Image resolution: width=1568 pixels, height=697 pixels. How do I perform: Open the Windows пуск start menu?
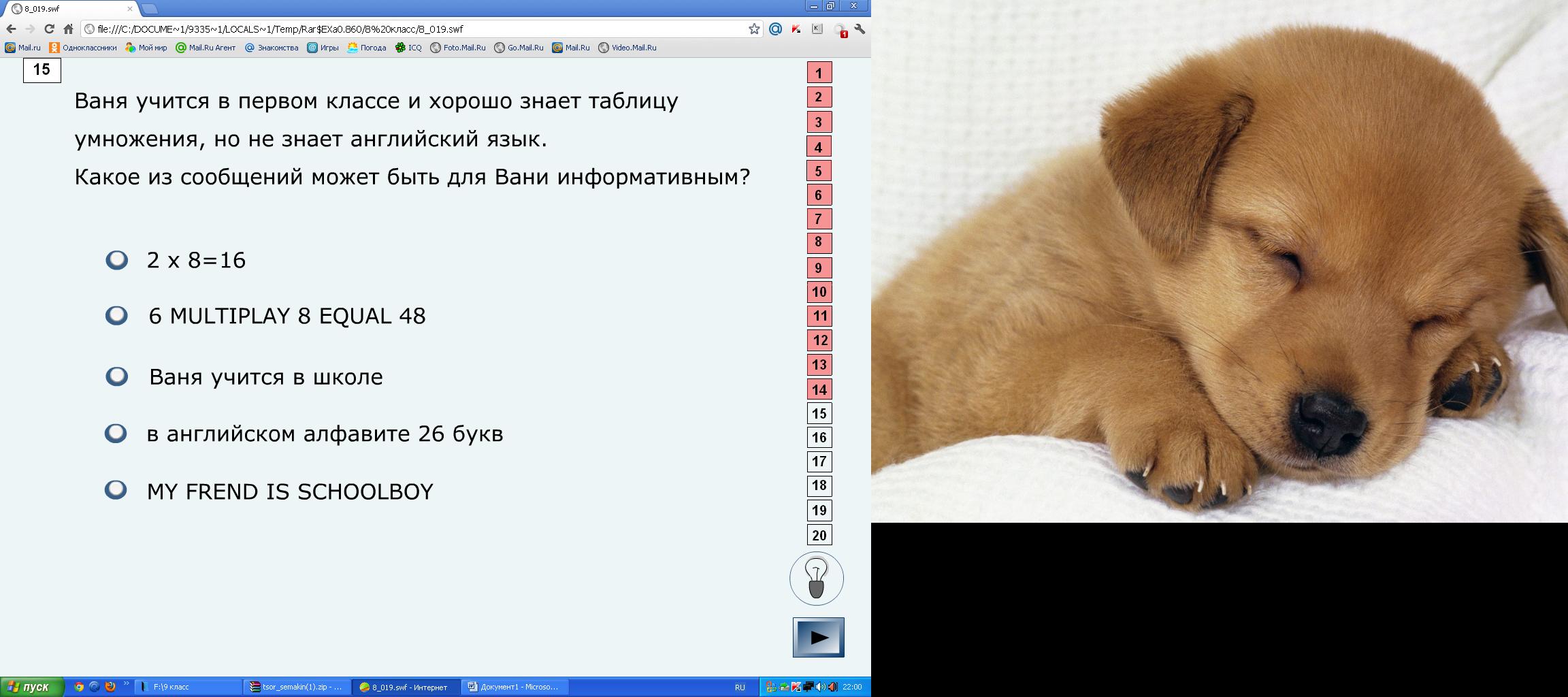click(x=31, y=687)
